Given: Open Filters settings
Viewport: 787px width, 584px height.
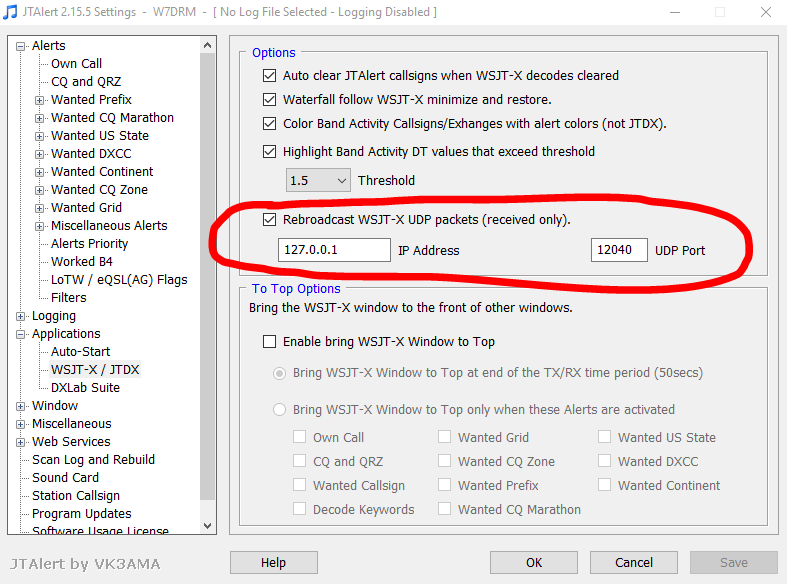Looking at the screenshot, I should (69, 298).
